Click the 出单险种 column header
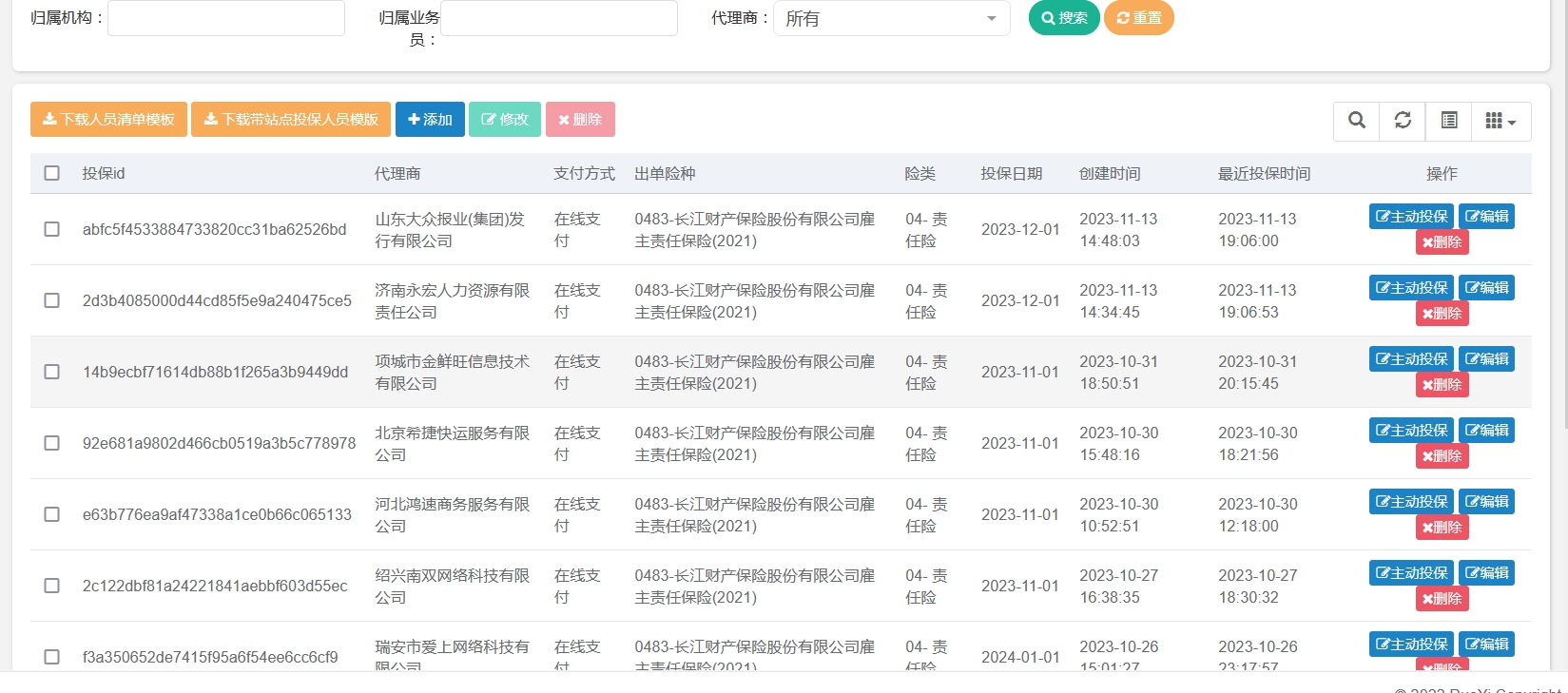The width and height of the screenshot is (1568, 693). [665, 173]
